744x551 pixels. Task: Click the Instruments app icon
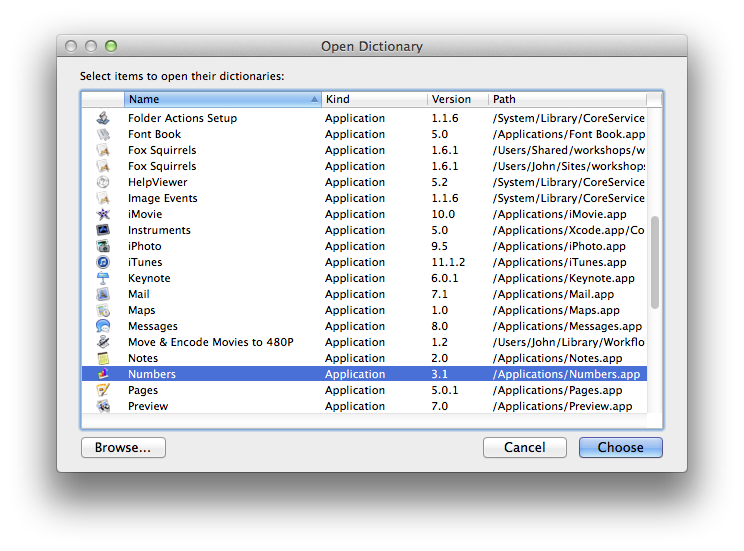[103, 230]
